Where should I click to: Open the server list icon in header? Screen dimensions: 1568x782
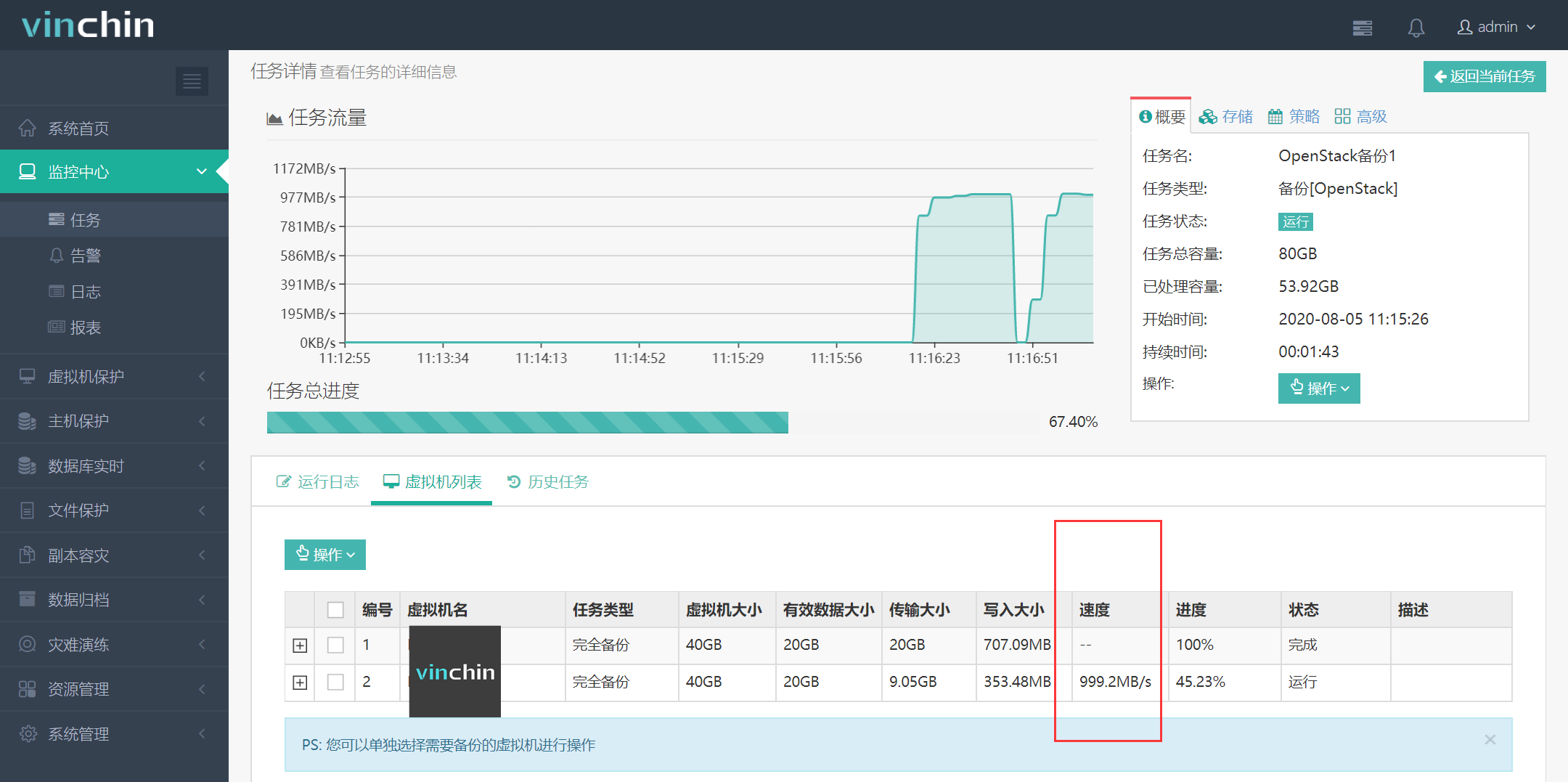click(1363, 28)
